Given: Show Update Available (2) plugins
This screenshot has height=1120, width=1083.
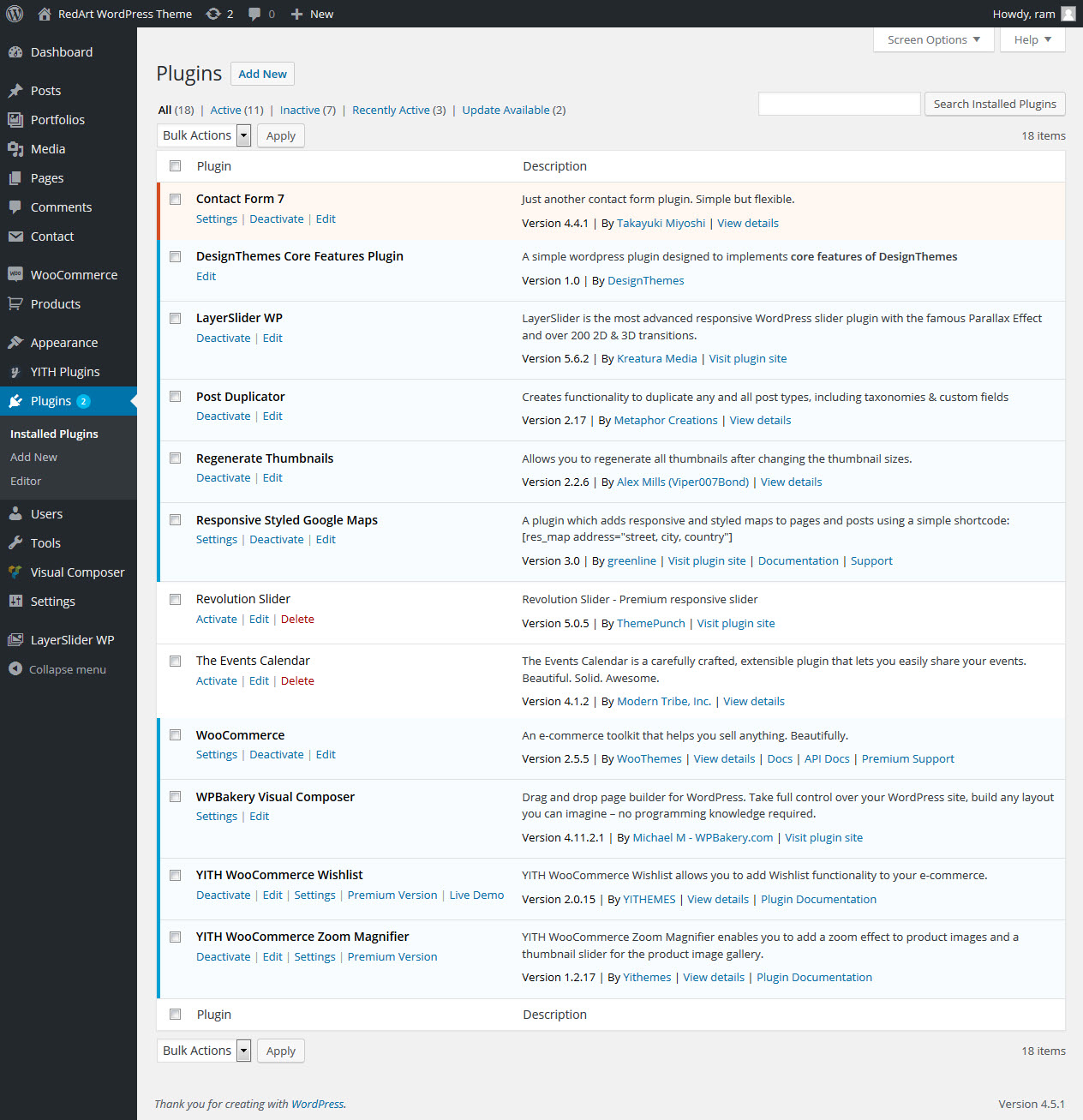Looking at the screenshot, I should point(514,110).
